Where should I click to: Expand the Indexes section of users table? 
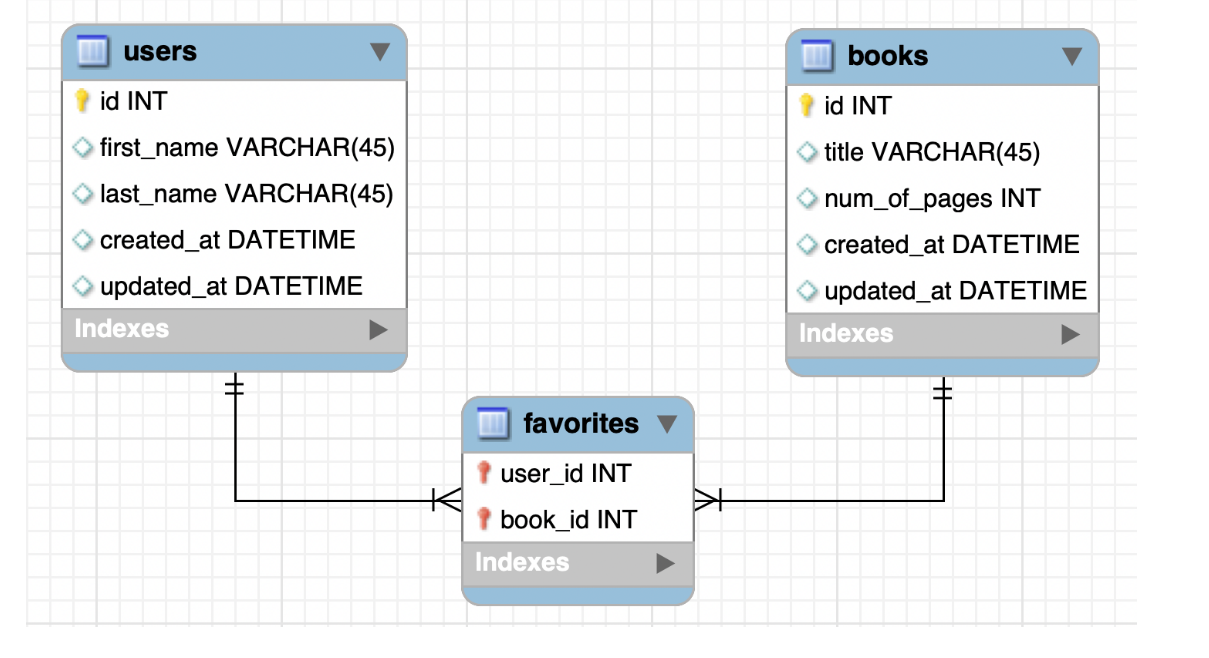pyautogui.click(x=379, y=328)
